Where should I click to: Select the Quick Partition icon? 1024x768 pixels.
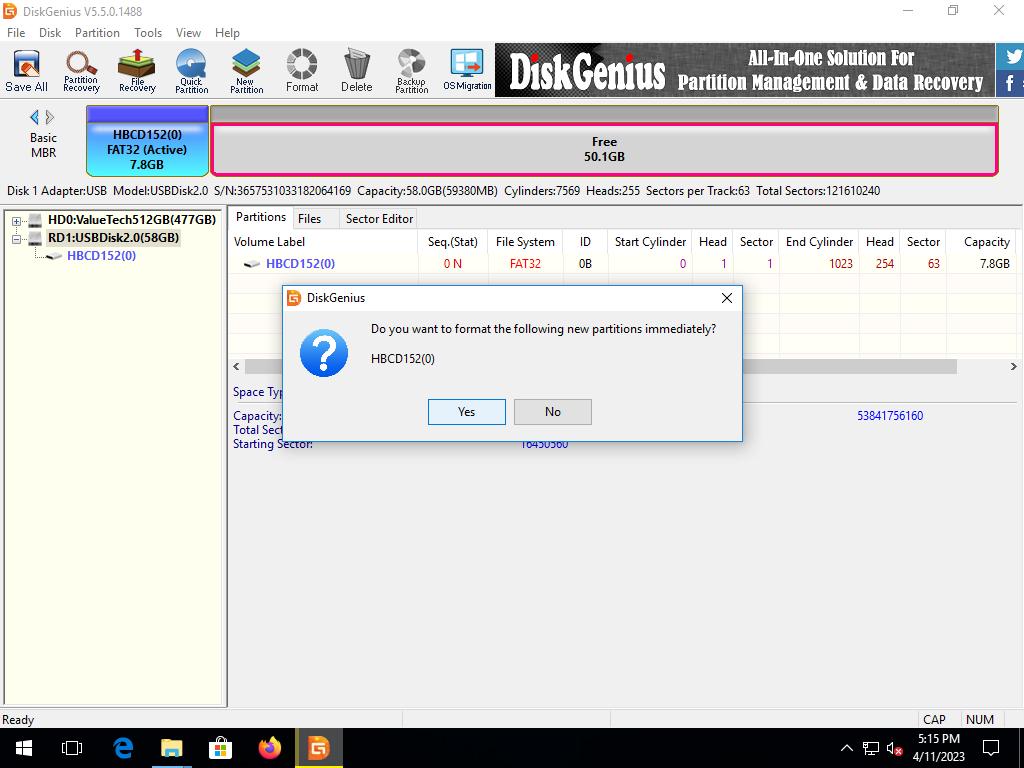click(x=191, y=70)
